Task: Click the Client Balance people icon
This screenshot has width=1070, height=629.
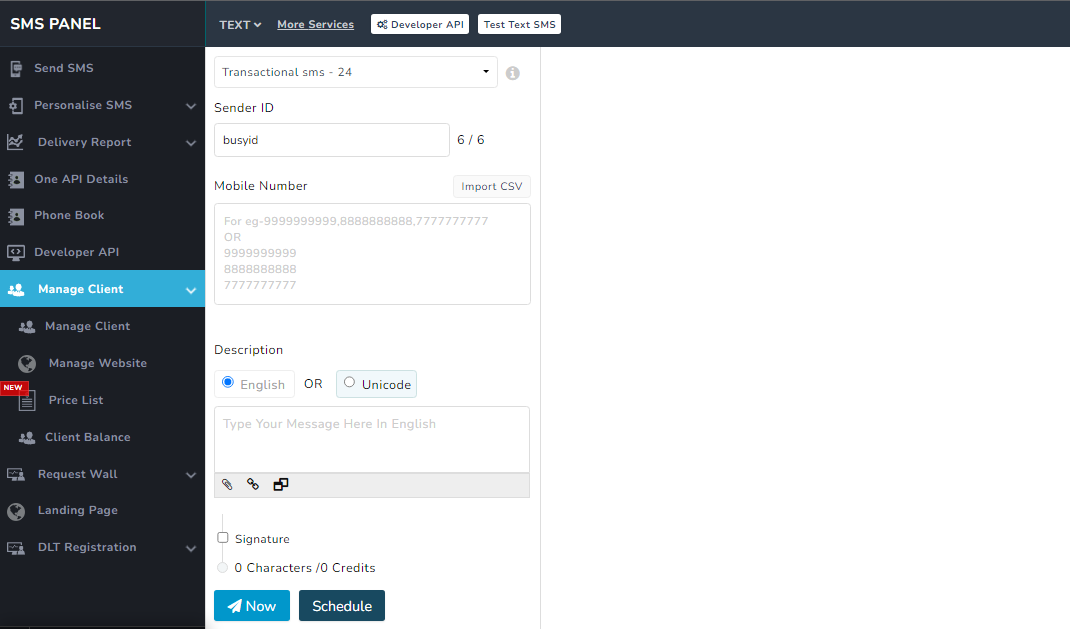Action: pos(27,437)
